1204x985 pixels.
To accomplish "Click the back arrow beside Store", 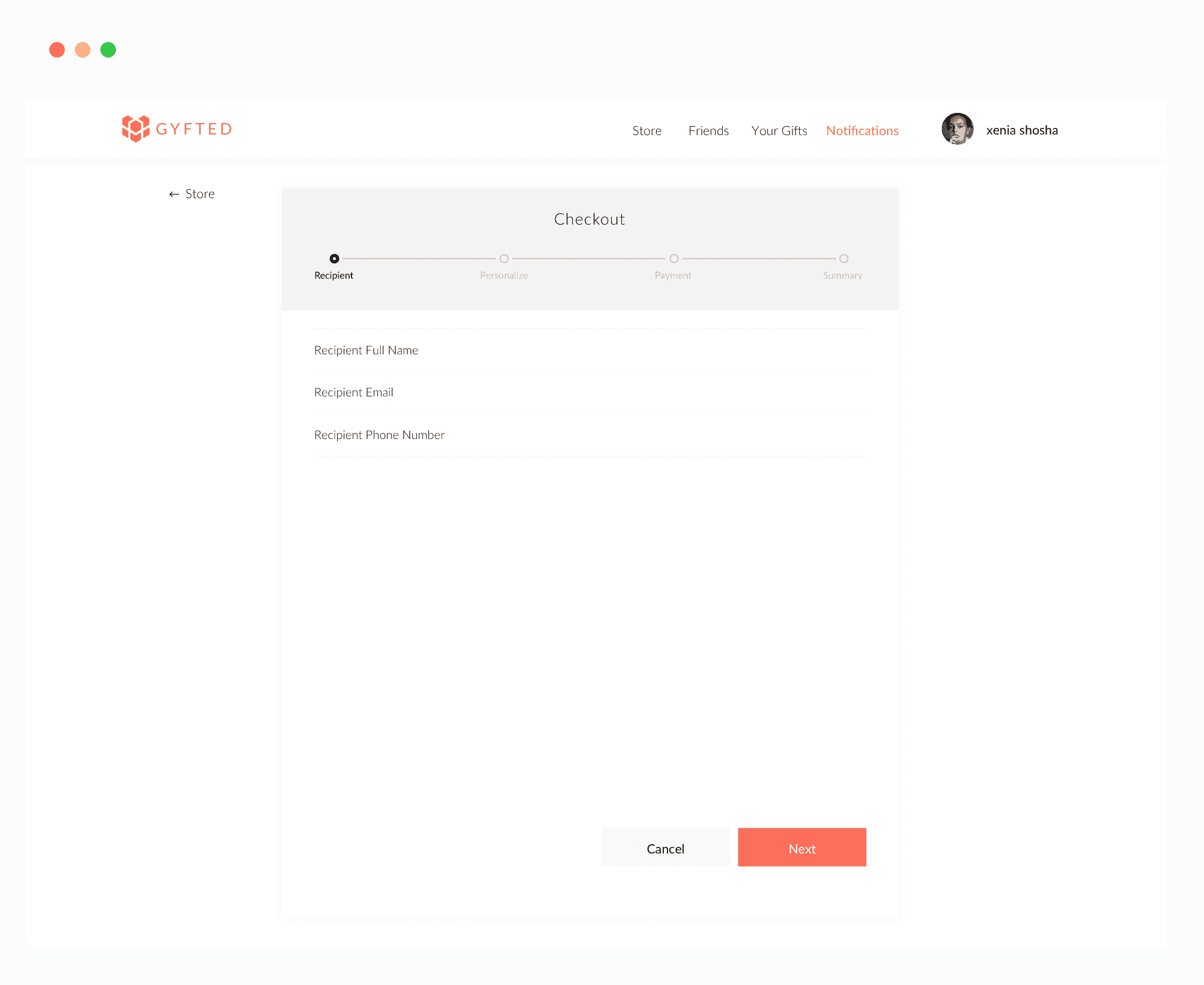I will tap(174, 194).
